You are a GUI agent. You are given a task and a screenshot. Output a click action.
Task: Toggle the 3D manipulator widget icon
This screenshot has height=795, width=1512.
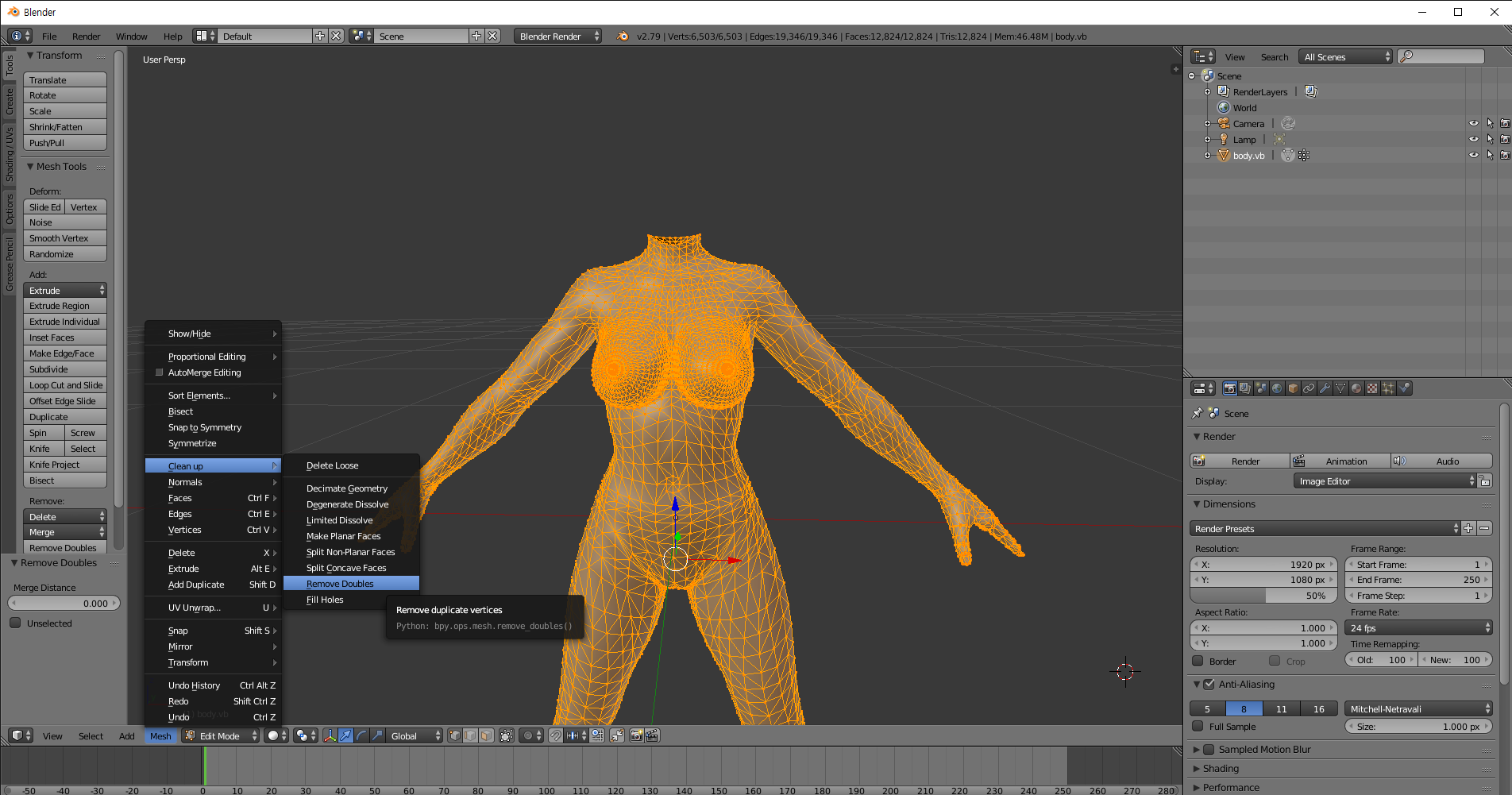(330, 735)
